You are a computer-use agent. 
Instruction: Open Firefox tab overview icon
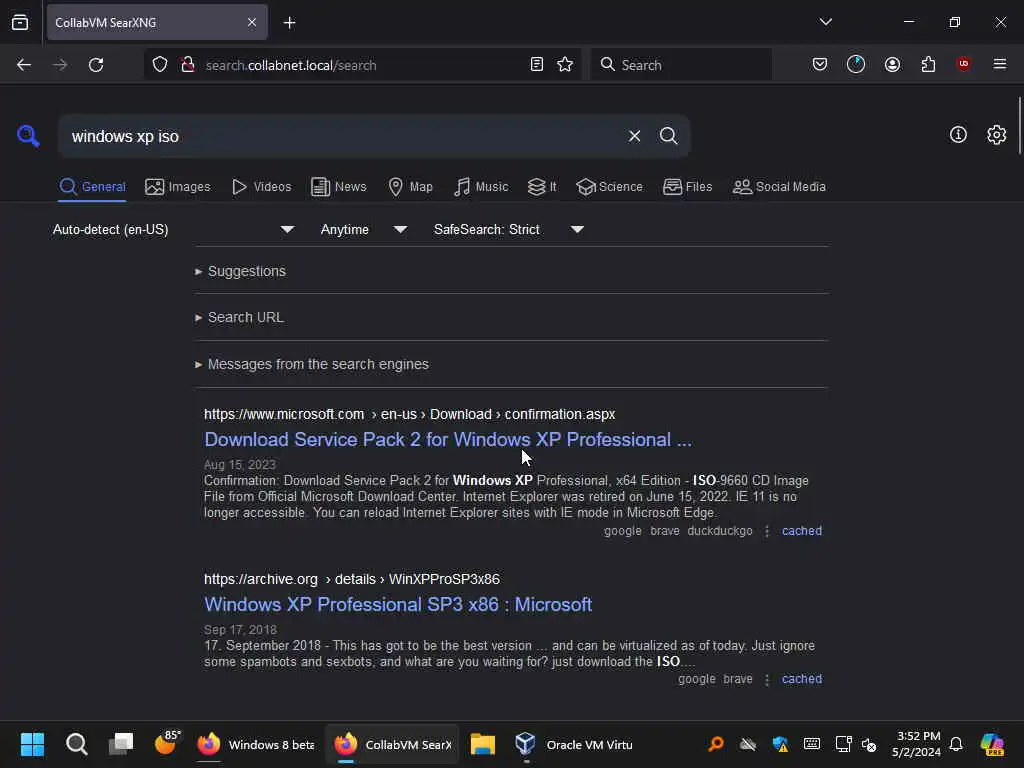20,22
